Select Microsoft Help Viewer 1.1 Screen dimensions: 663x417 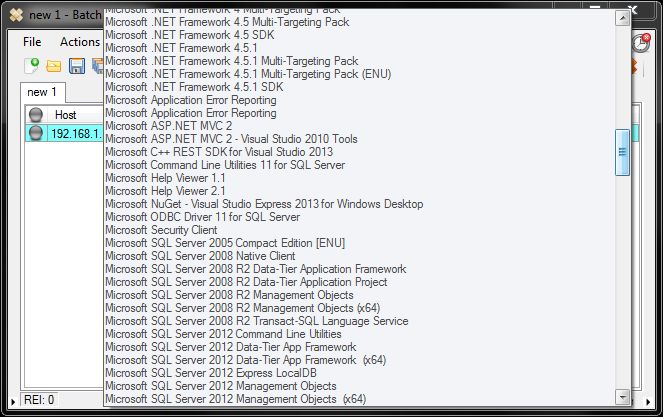(165, 178)
